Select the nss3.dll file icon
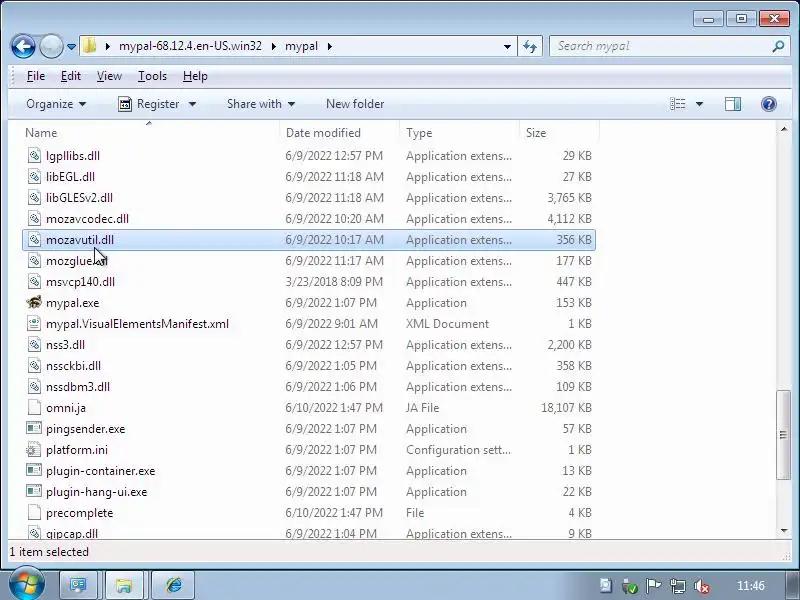The width and height of the screenshot is (800, 600). 34,344
